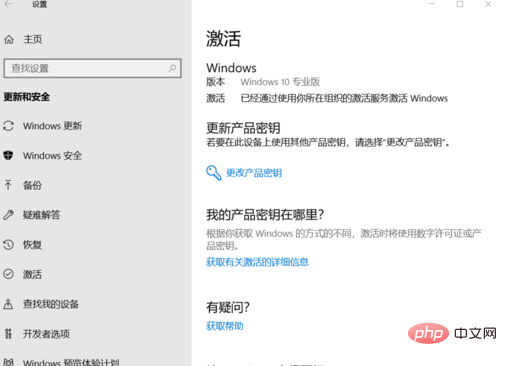Viewport: 507px width, 366px height.
Task: Open the 备份 backup section
Action: click(x=32, y=185)
